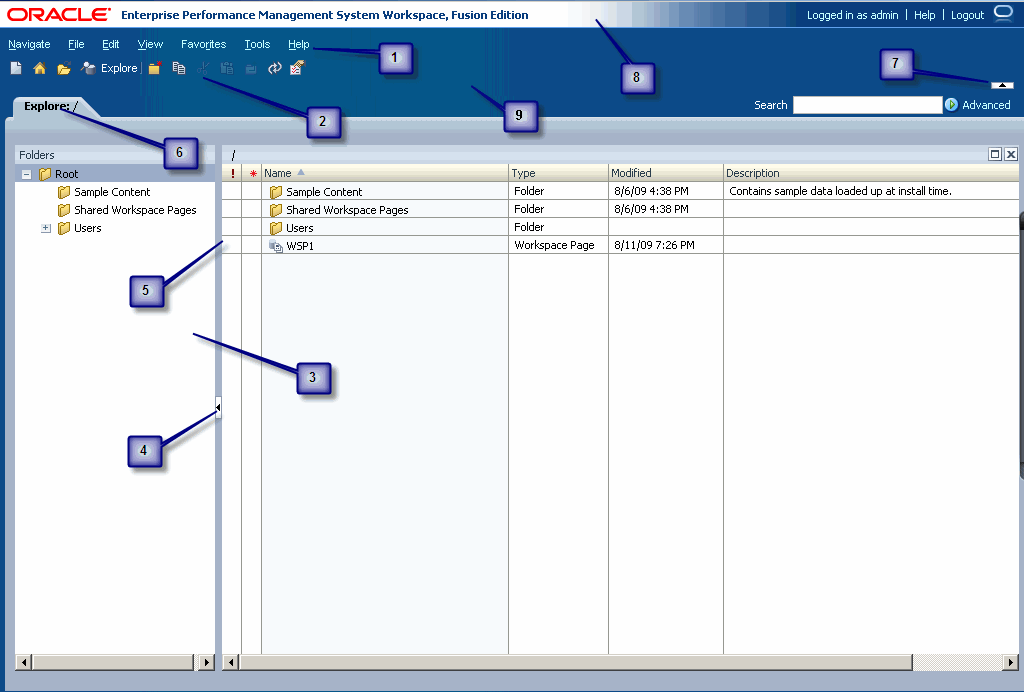Log out using the Logout link
This screenshot has height=692, width=1024.
pyautogui.click(x=966, y=14)
